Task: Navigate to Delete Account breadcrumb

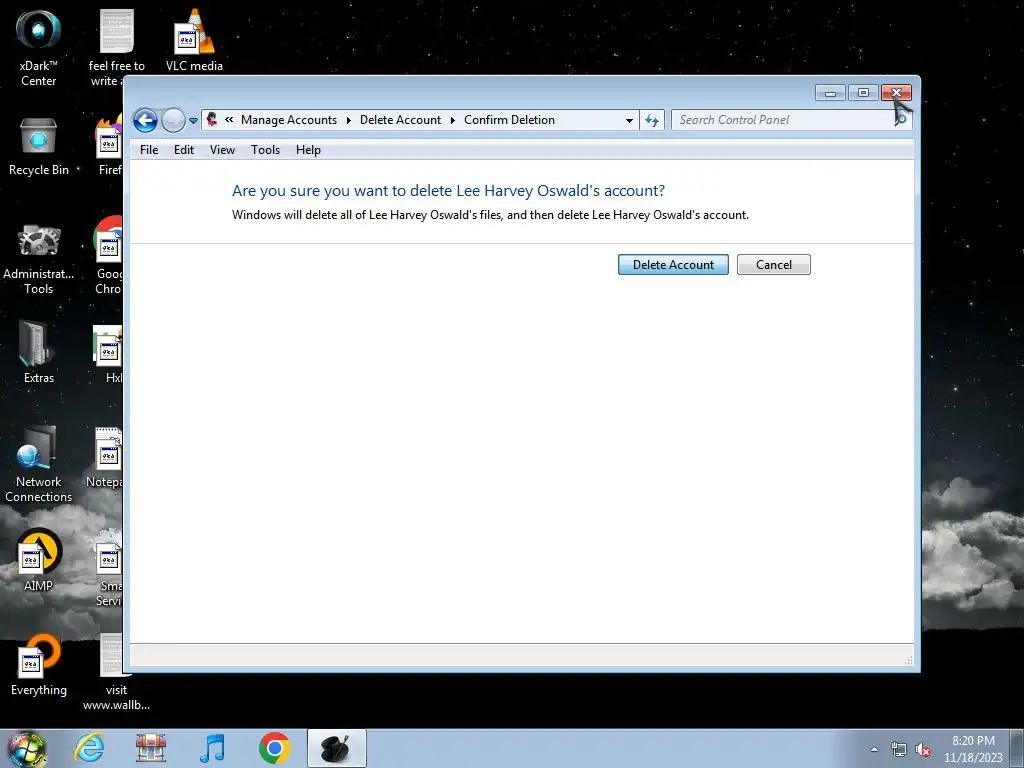Action: [400, 120]
